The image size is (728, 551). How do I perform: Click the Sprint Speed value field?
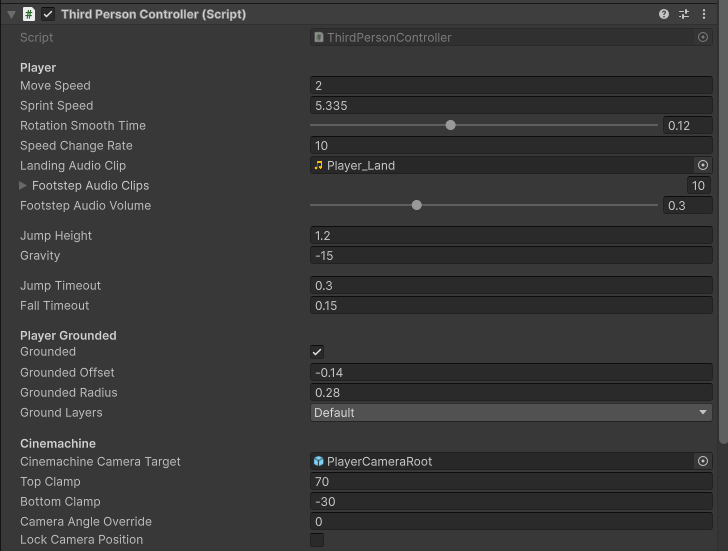pyautogui.click(x=511, y=105)
